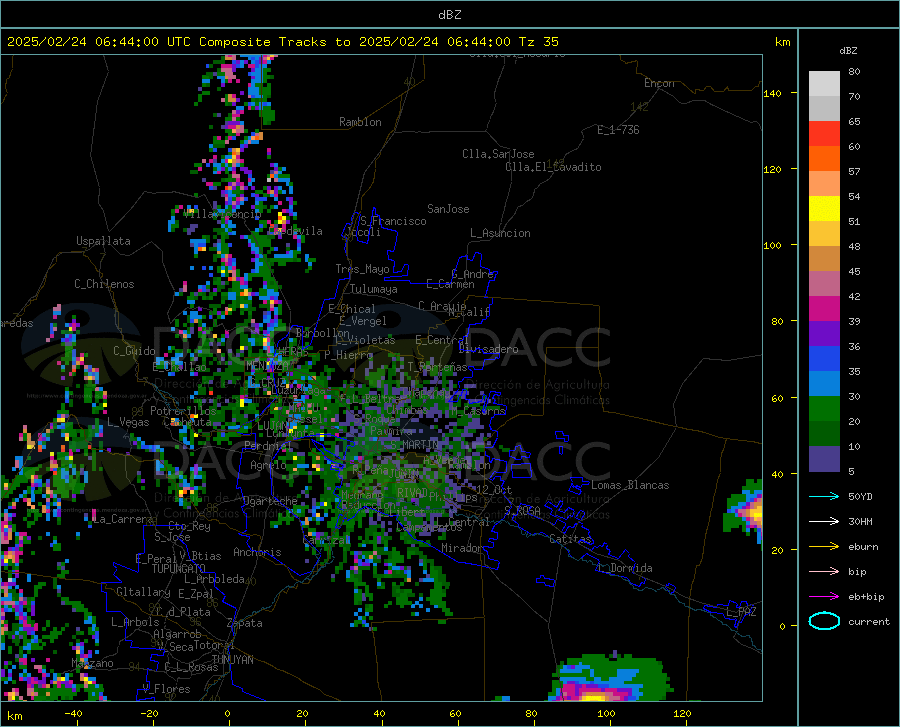
Task: Click the Ugarteche map label
Action: [x=270, y=501]
